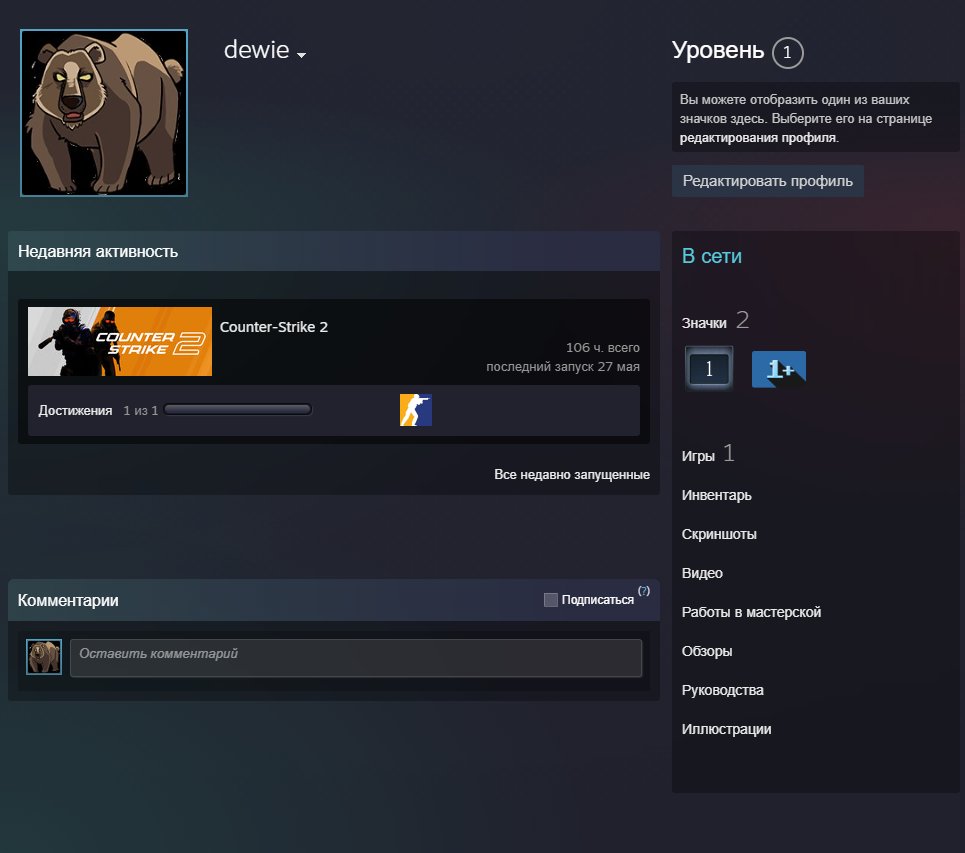Toggle the Подписаться checkbox
The width and height of the screenshot is (965, 853).
551,599
